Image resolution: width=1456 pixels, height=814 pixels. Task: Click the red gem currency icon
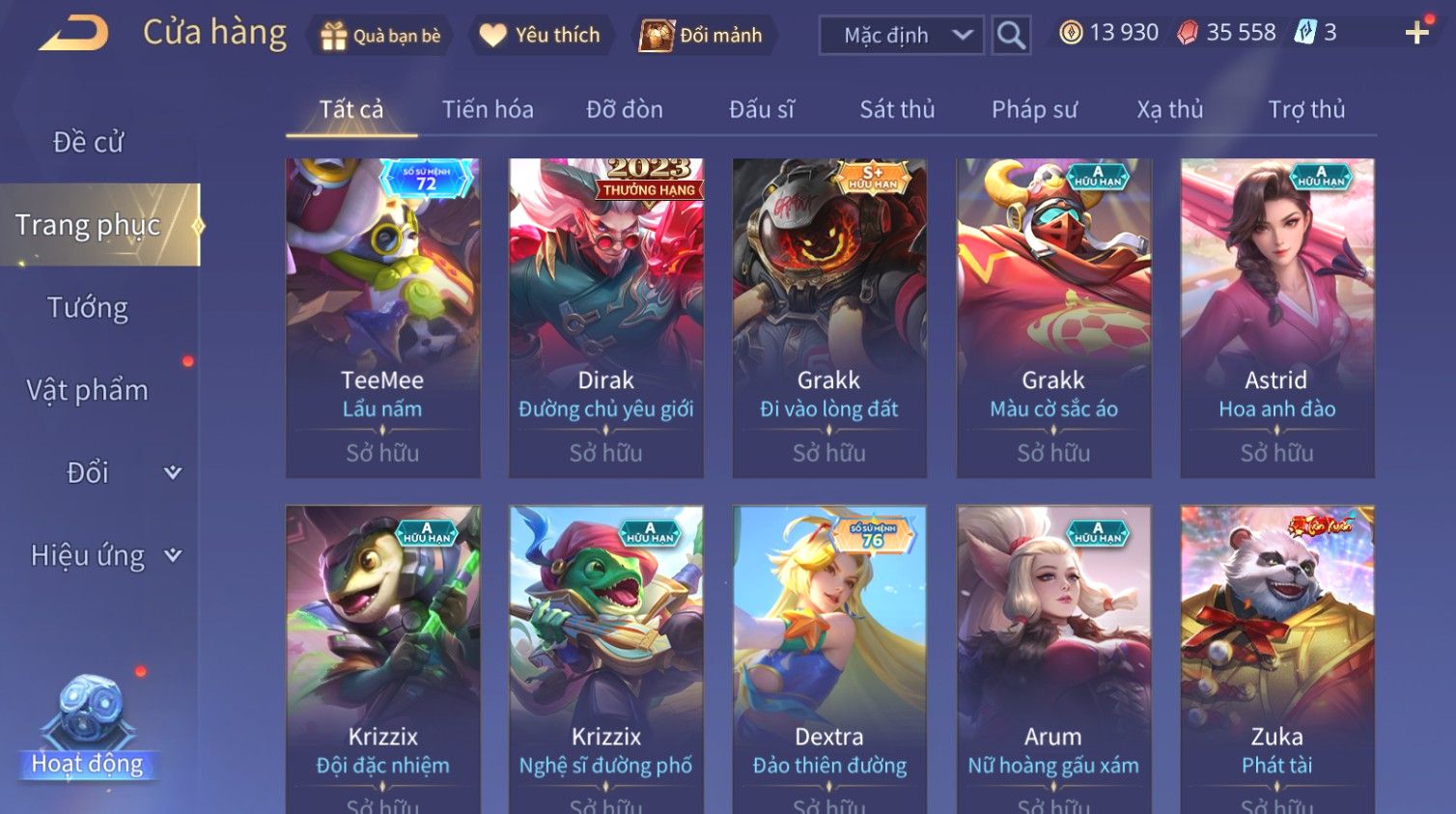click(1187, 33)
